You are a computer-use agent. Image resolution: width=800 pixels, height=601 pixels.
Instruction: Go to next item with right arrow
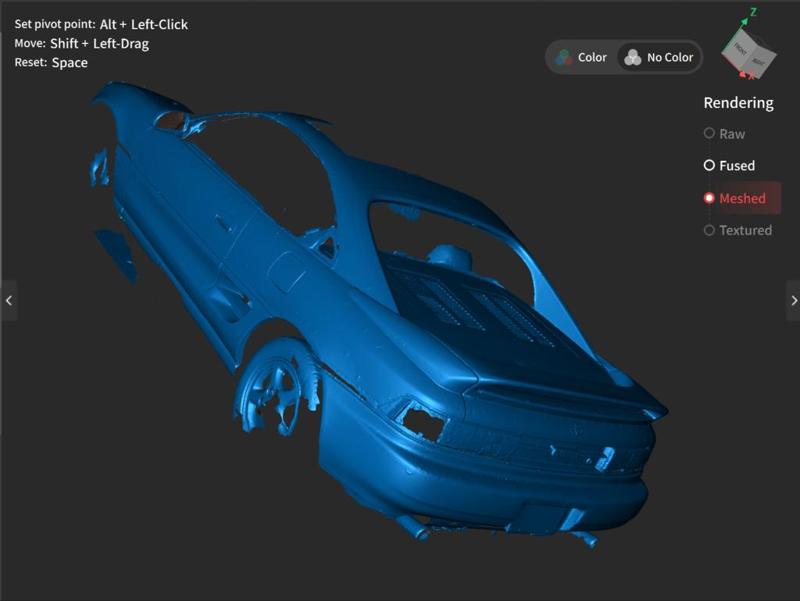pos(793,300)
